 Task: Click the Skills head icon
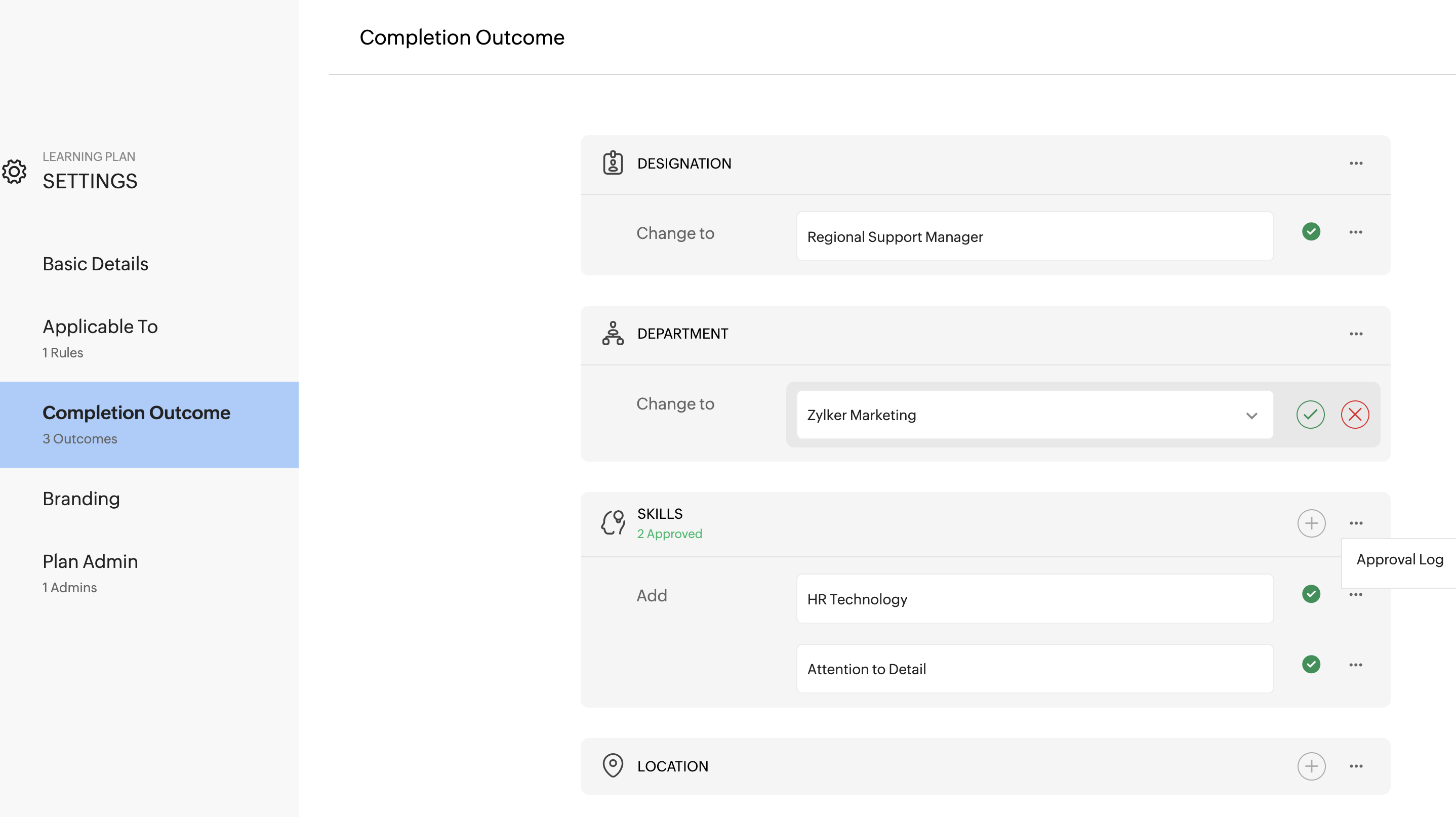613,522
